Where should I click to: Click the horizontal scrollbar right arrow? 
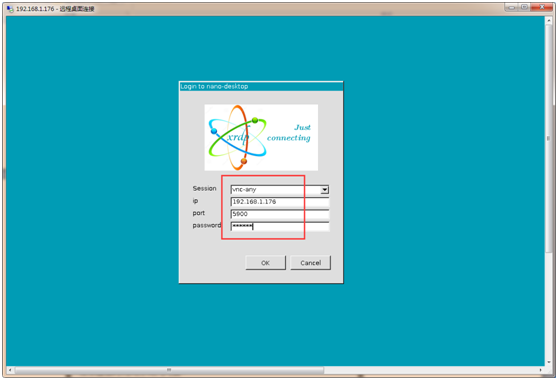541,370
